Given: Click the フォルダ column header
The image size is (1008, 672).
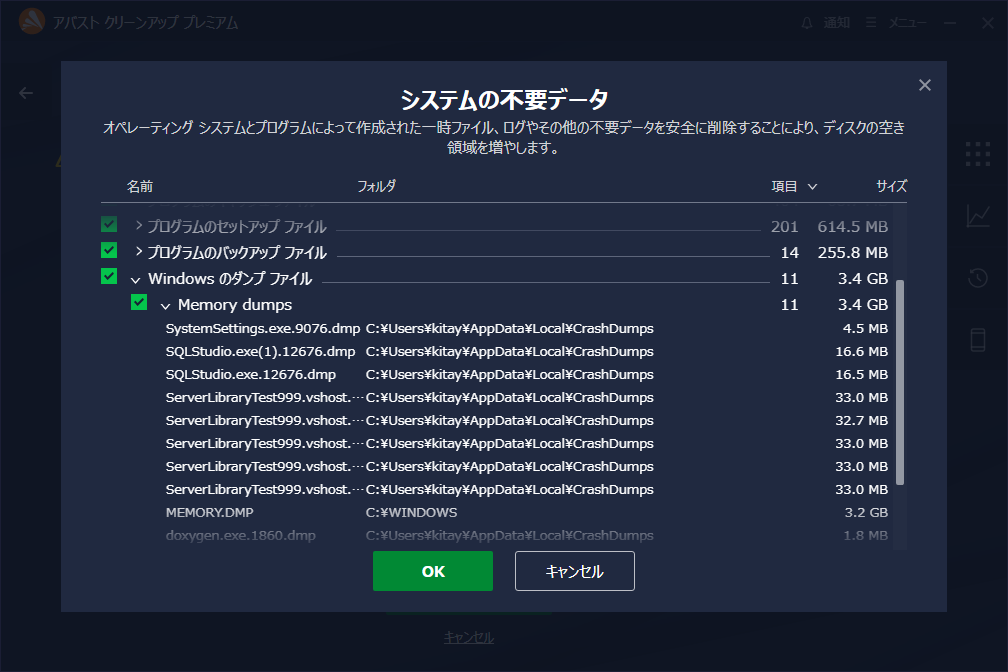Looking at the screenshot, I should pos(376,186).
